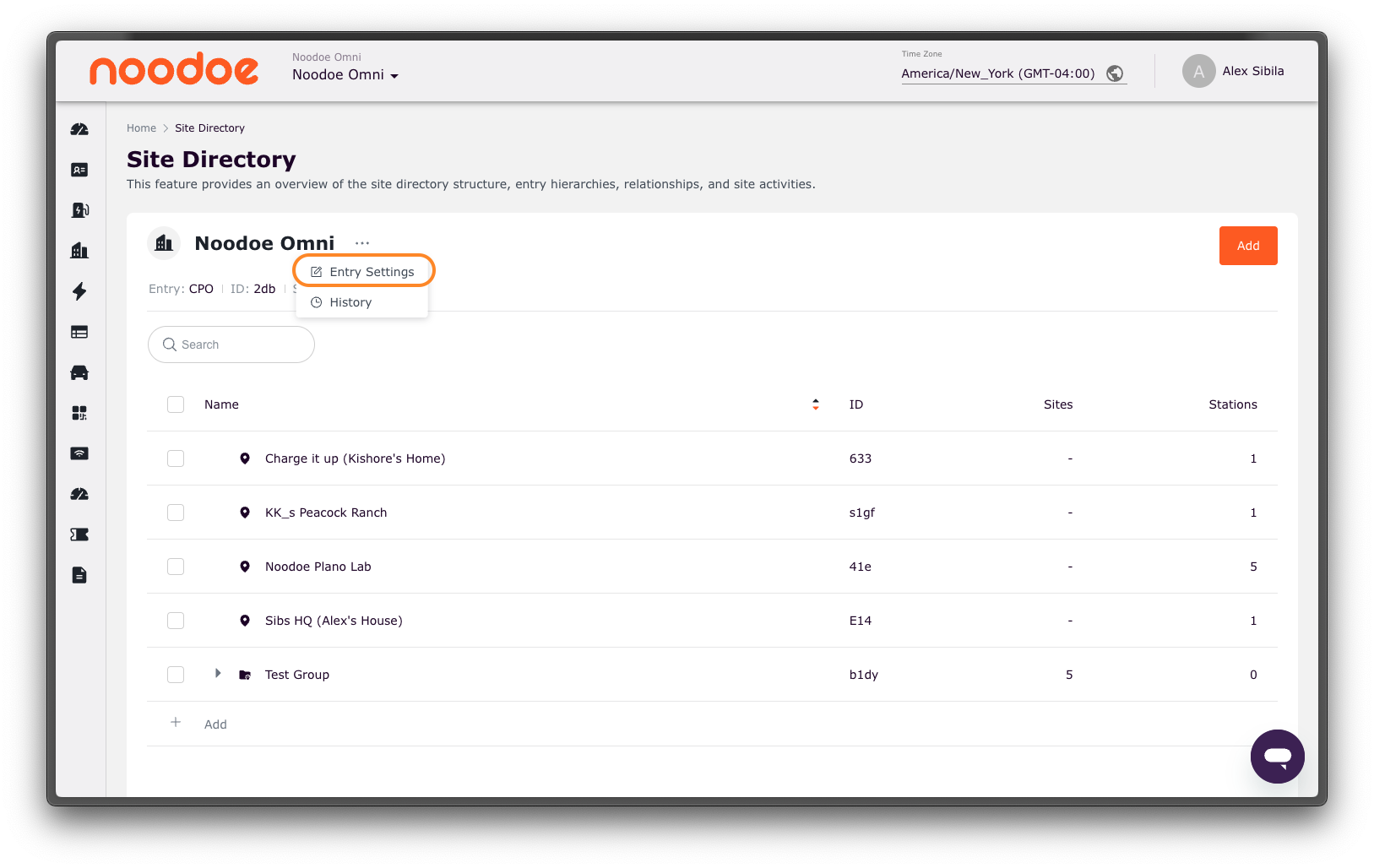Click the Entry: CPO label
Screen dimensions: 1374x868
181,289
